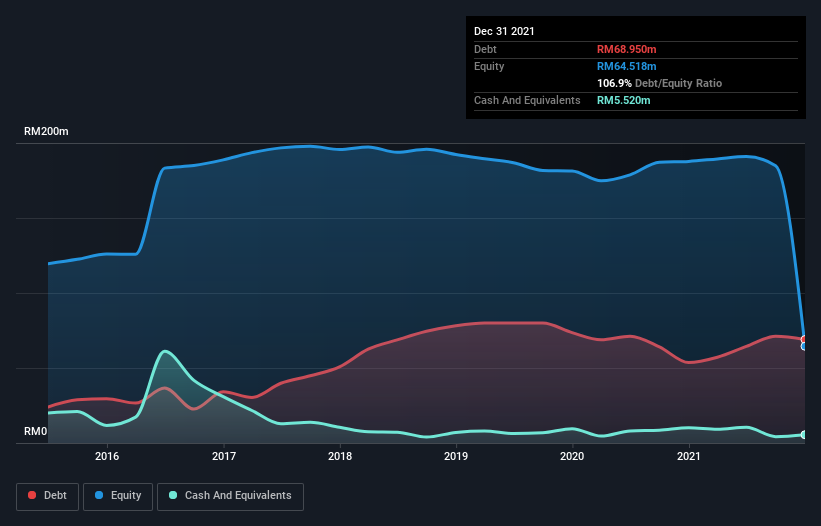Click the Debt label in tooltip

click(485, 49)
